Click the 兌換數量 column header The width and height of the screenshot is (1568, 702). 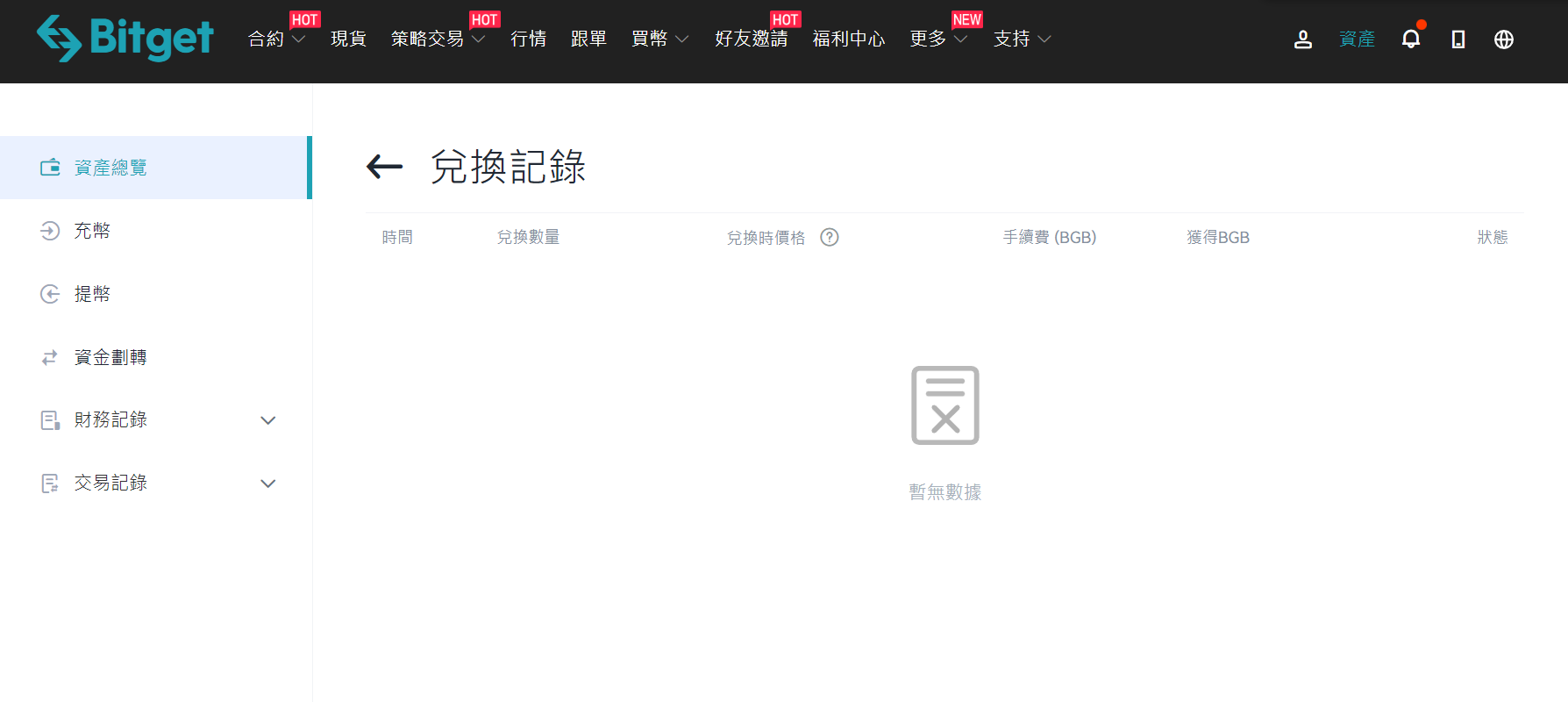[528, 237]
